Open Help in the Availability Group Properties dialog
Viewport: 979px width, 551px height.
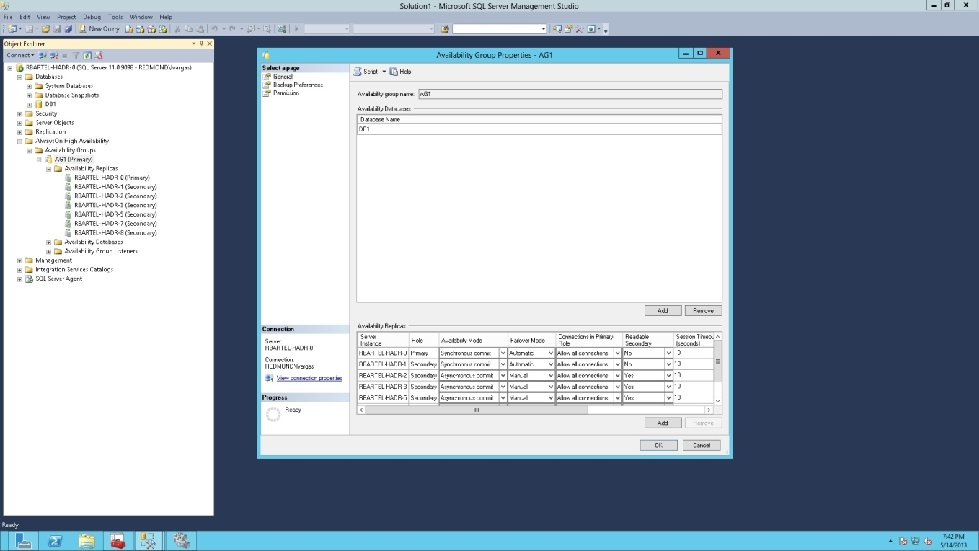coord(400,72)
